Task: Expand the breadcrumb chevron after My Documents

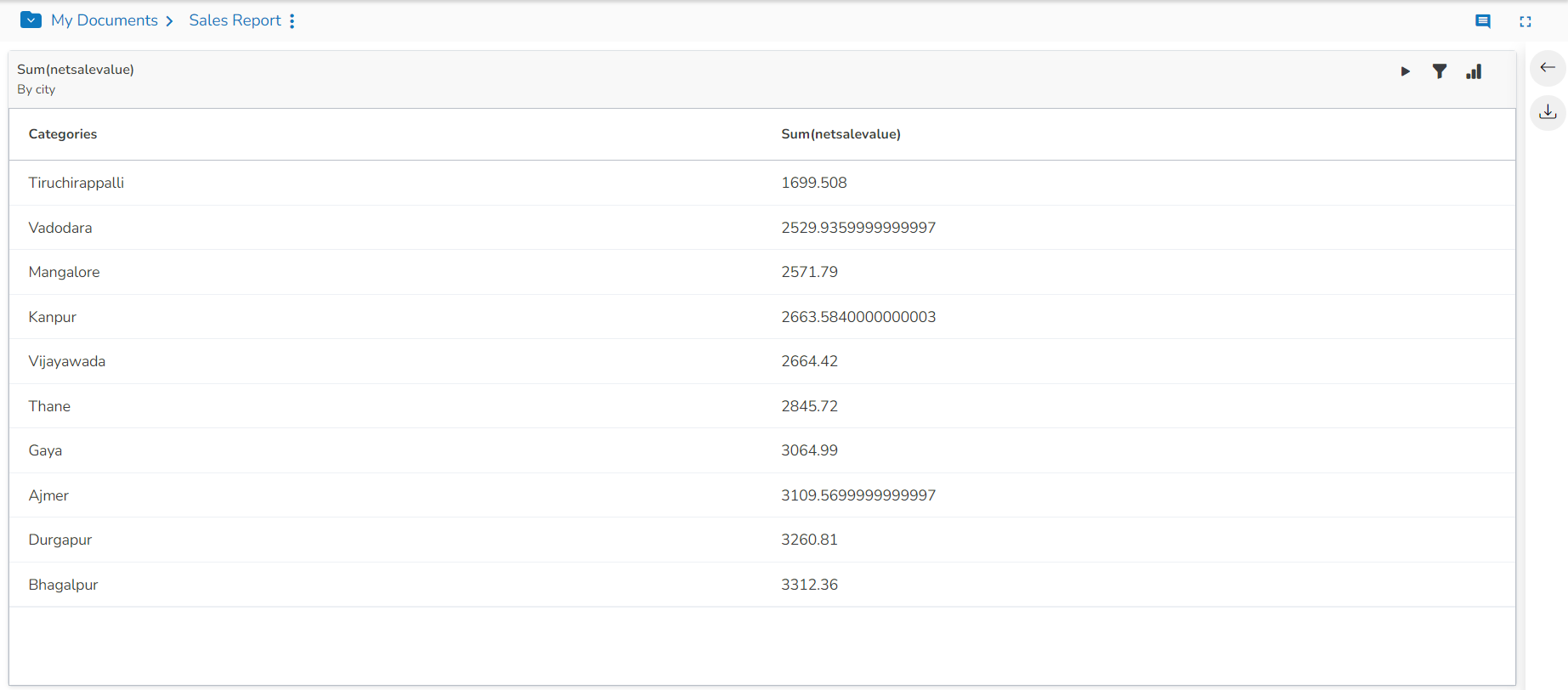Action: click(x=170, y=21)
